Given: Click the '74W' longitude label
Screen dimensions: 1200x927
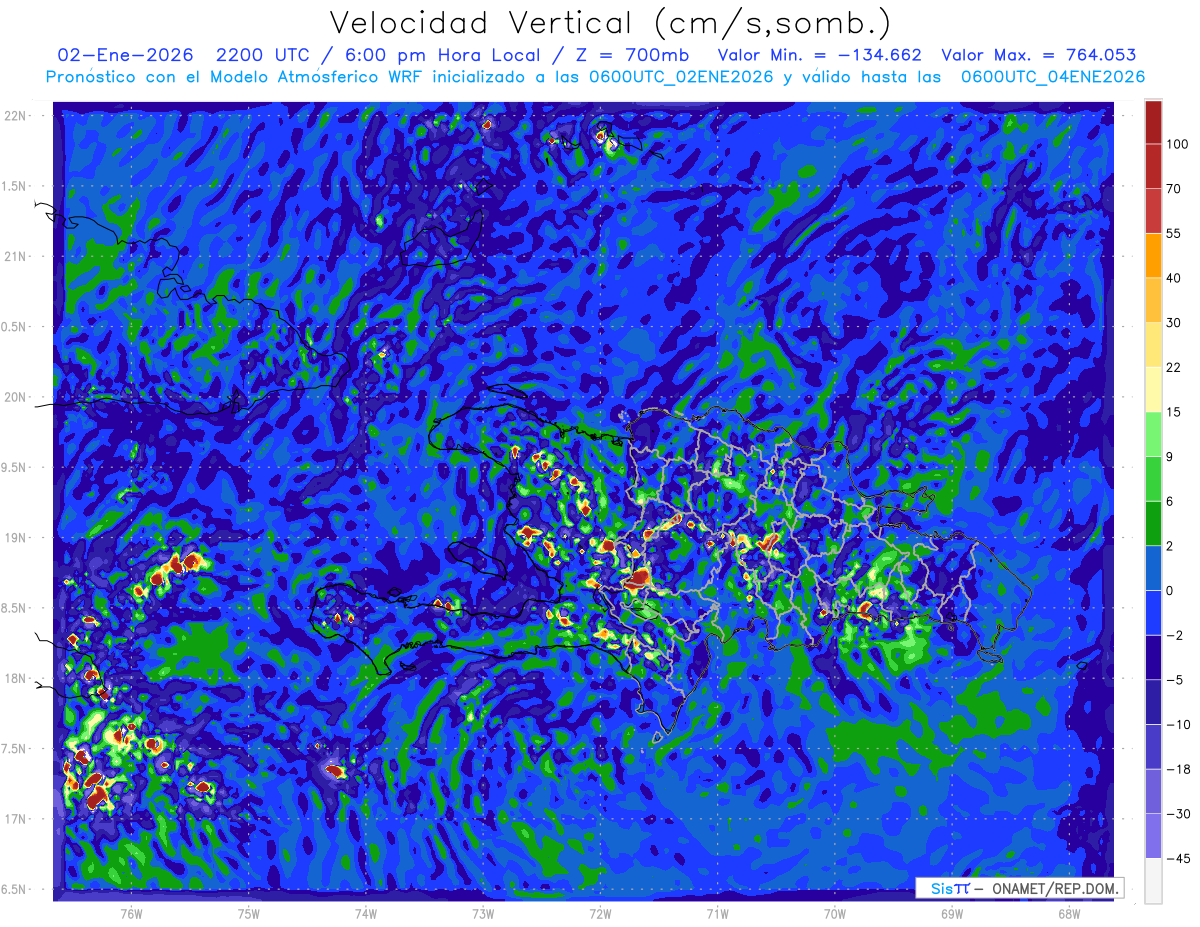Looking at the screenshot, I should [366, 913].
